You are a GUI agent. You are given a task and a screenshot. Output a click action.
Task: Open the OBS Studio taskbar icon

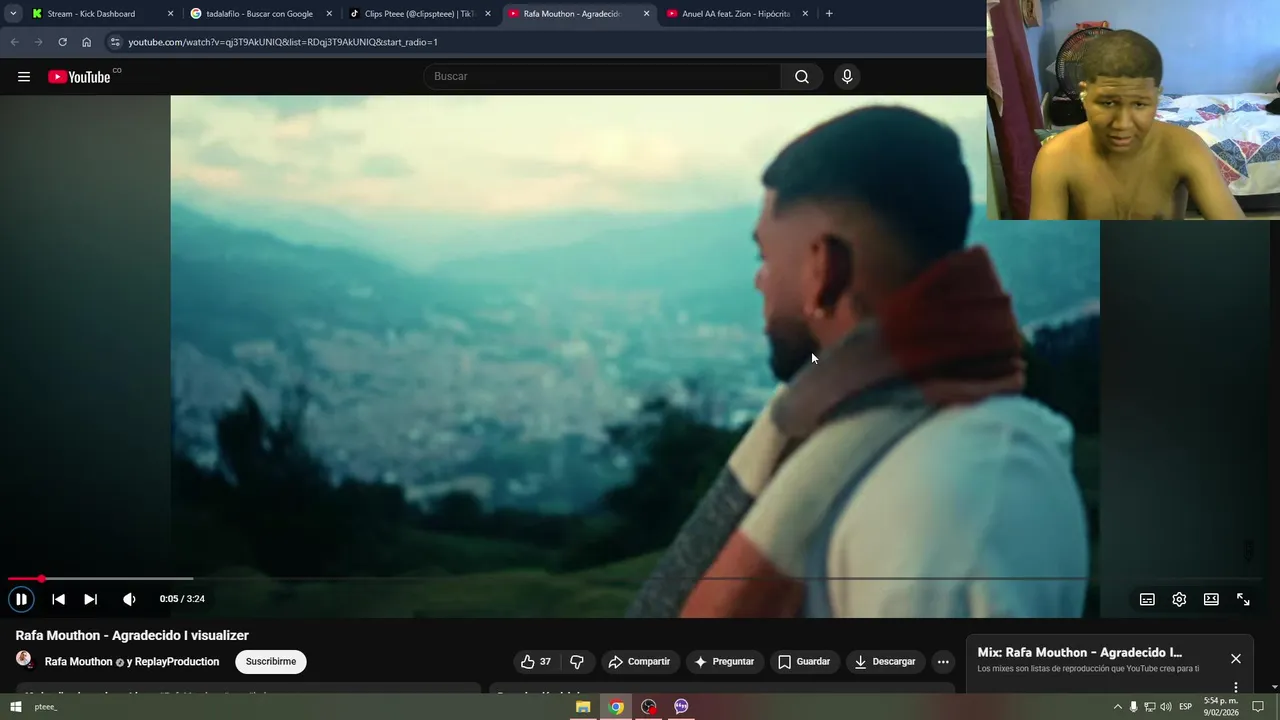click(649, 707)
